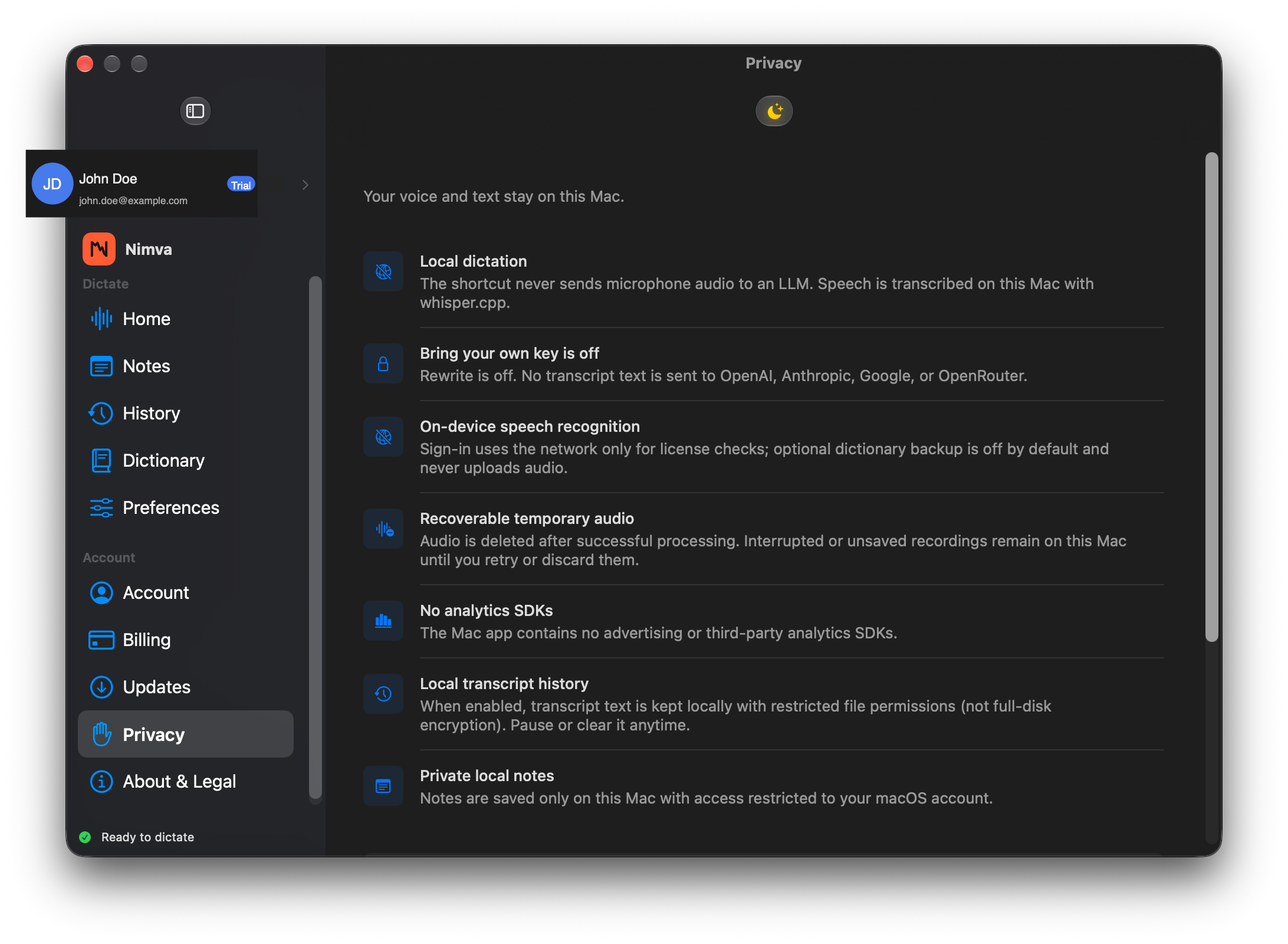The image size is (1288, 944).
Task: Click the john.doe@example.com email text
Action: click(x=133, y=201)
